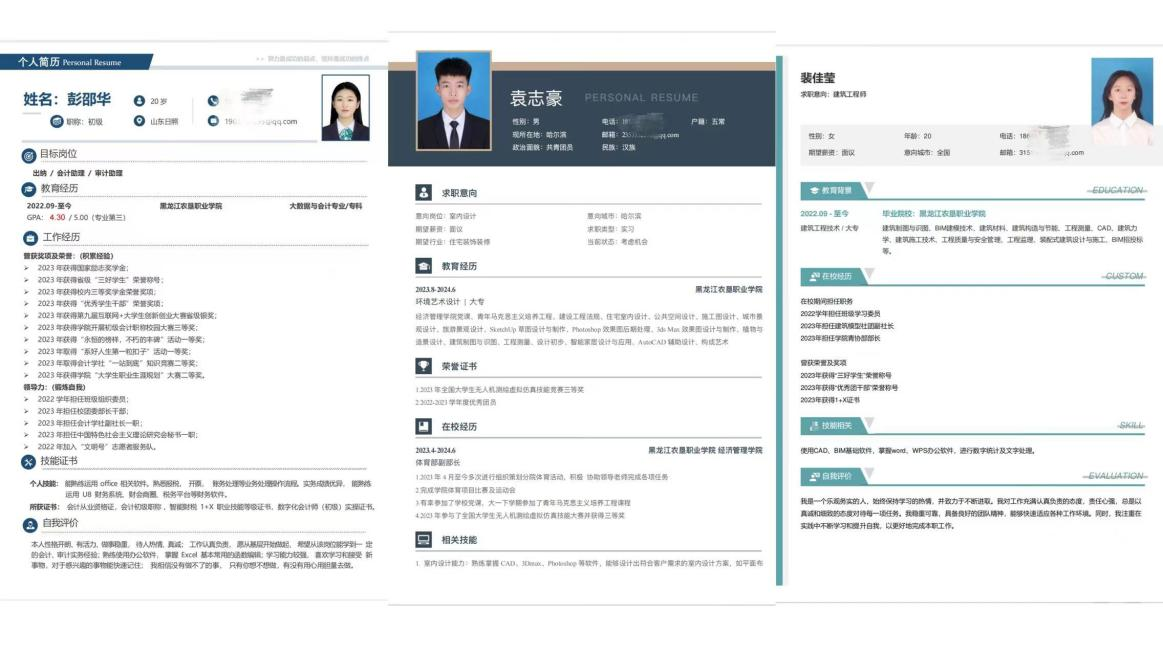Click the graduation cap icon beside 教育经历 in 彭邵华's resume
This screenshot has height=654, width=1163.
[28, 189]
